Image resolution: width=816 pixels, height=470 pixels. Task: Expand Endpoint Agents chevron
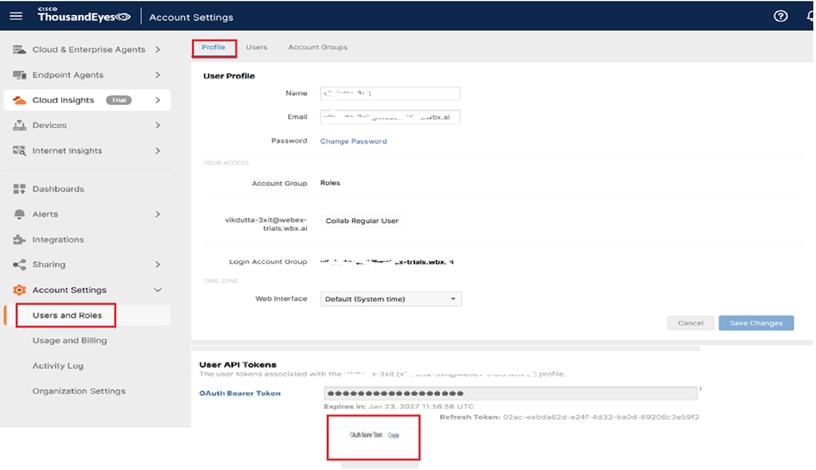pyautogui.click(x=158, y=75)
